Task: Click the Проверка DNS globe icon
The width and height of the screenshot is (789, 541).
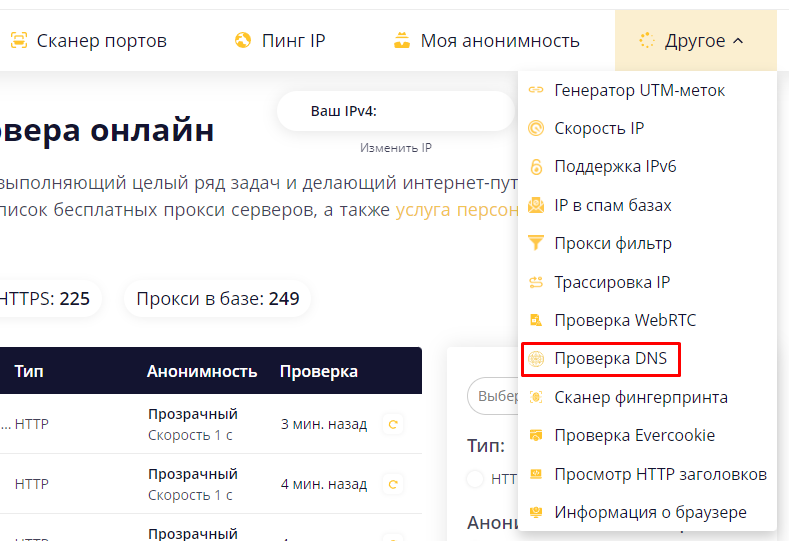Action: (536, 359)
